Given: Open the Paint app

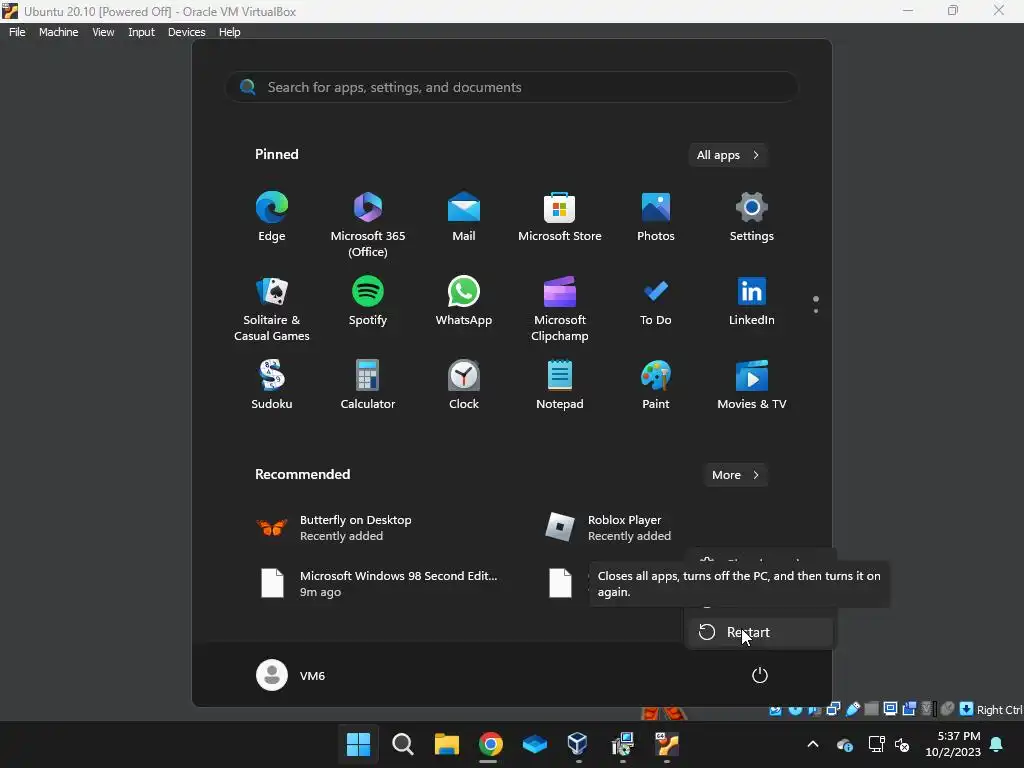Looking at the screenshot, I should [x=656, y=385].
